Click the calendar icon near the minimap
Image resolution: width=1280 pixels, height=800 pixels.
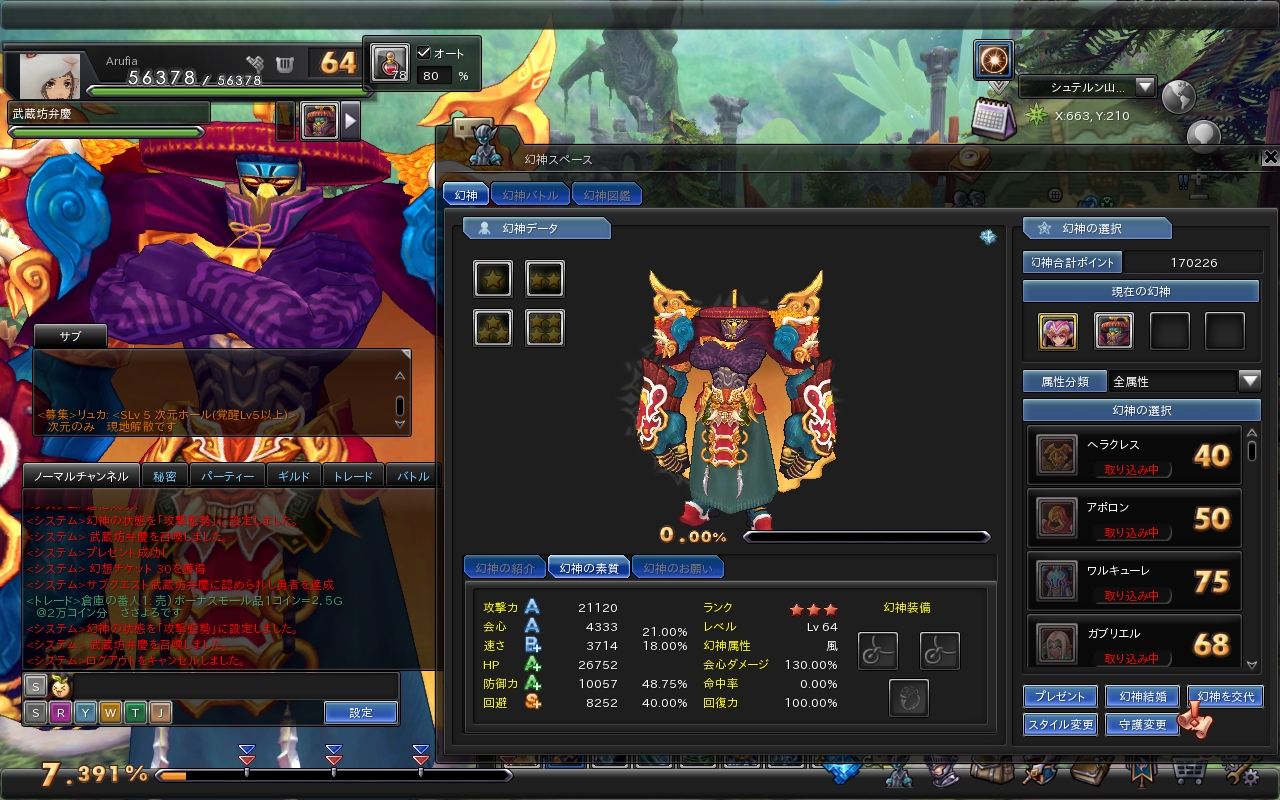tap(993, 117)
